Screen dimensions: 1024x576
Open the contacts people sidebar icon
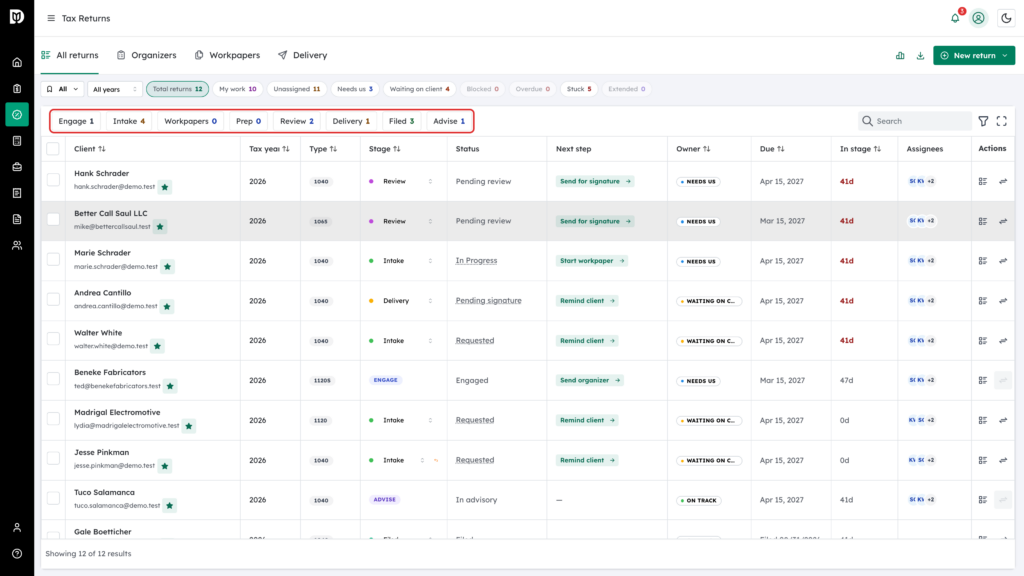point(17,246)
